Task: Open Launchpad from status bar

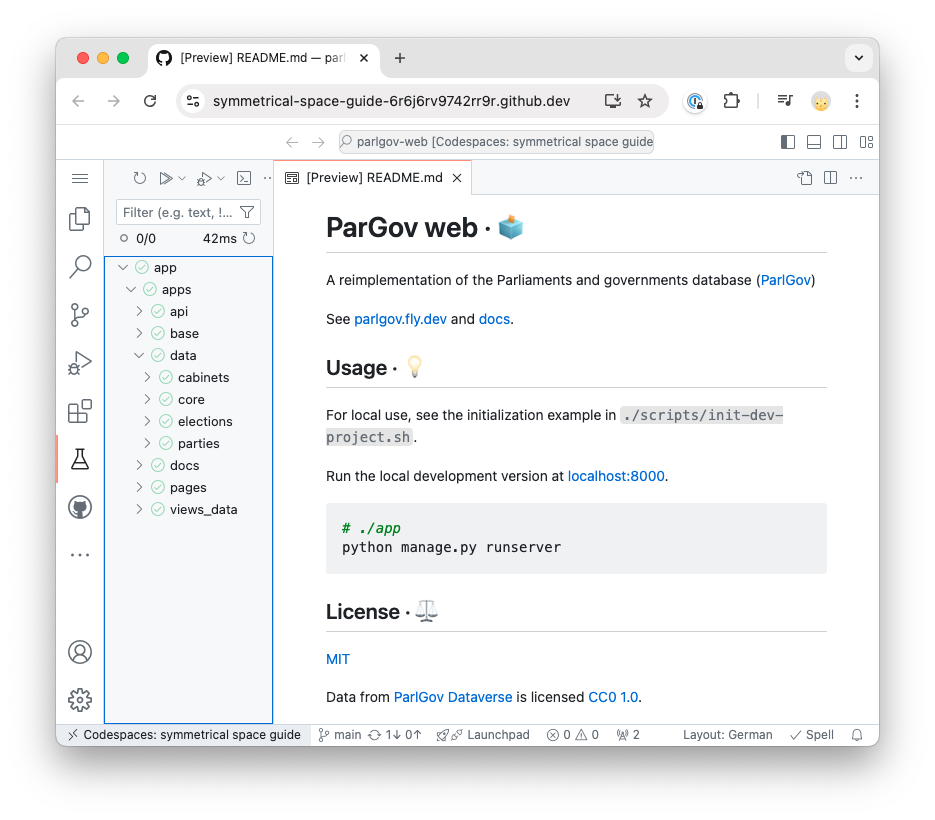Action: click(483, 735)
